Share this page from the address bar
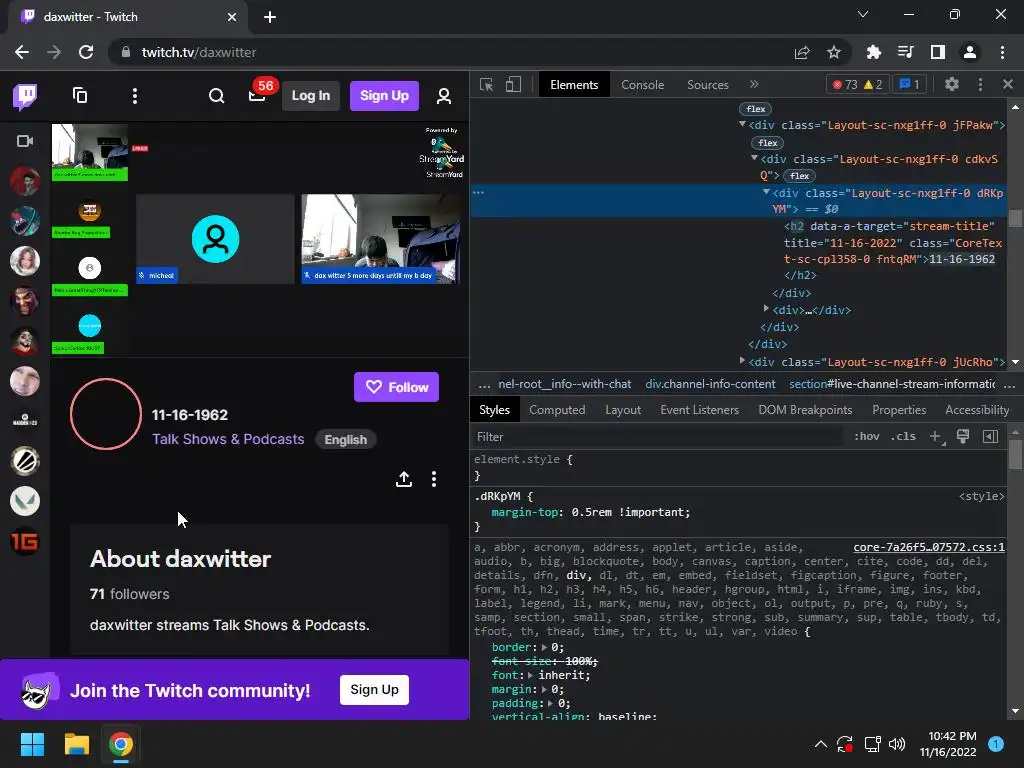1024x768 pixels. (802, 52)
